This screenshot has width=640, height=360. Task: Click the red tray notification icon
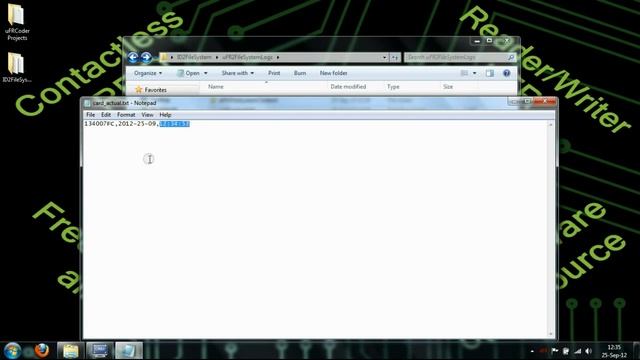pyautogui.click(x=543, y=351)
